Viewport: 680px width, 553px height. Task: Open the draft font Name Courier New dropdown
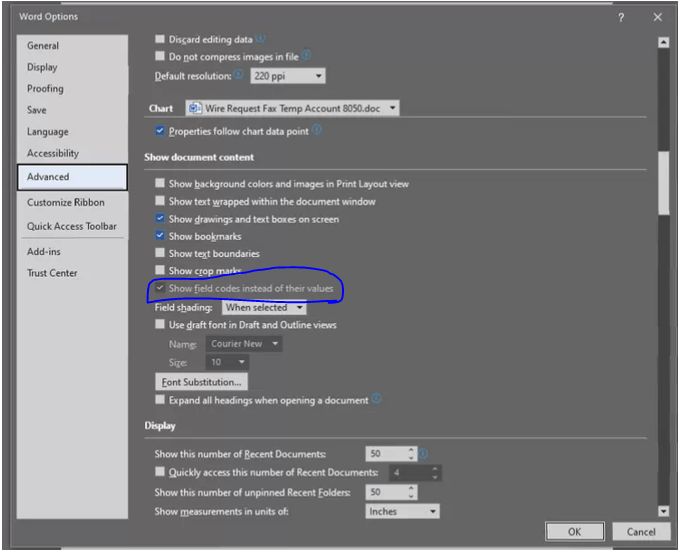pyautogui.click(x=244, y=344)
